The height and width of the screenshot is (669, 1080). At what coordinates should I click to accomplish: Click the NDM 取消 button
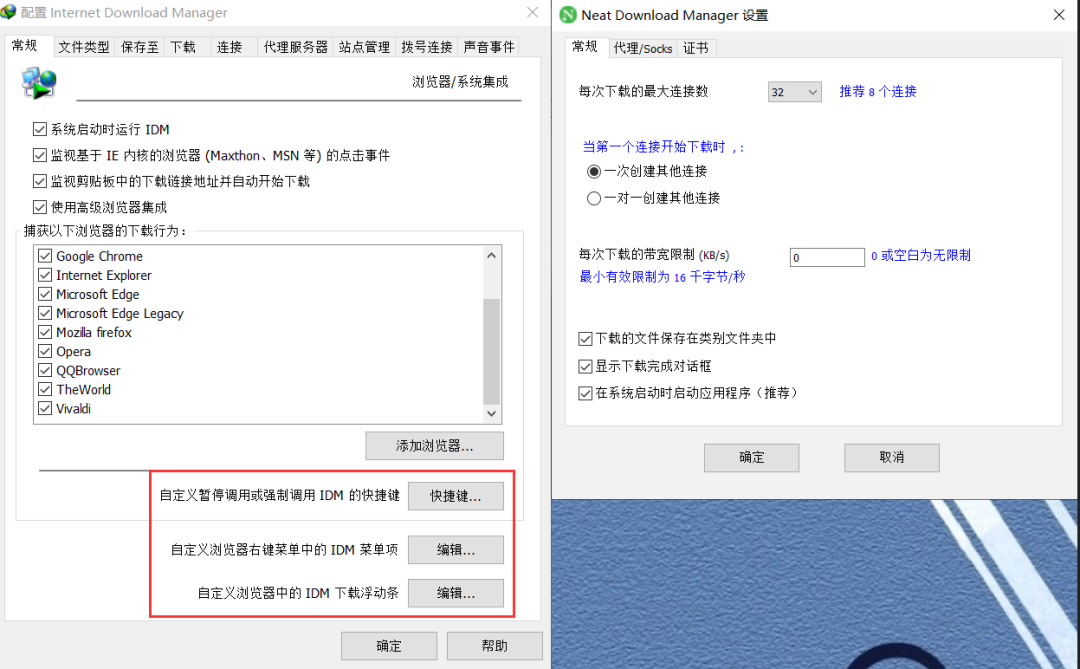891,458
